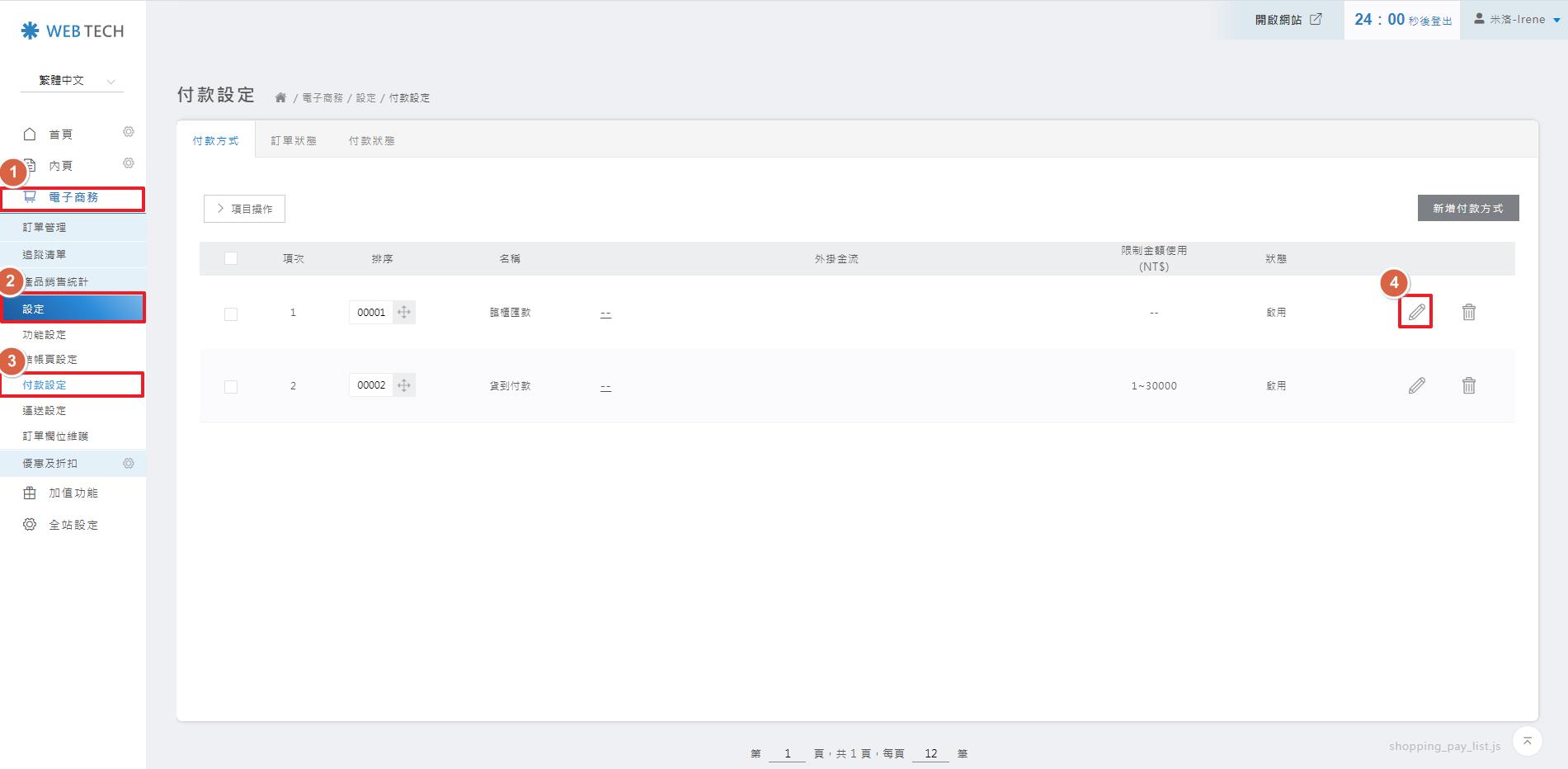Click the trash icon for row 2
Viewport: 1568px width, 769px height.
[x=1468, y=385]
